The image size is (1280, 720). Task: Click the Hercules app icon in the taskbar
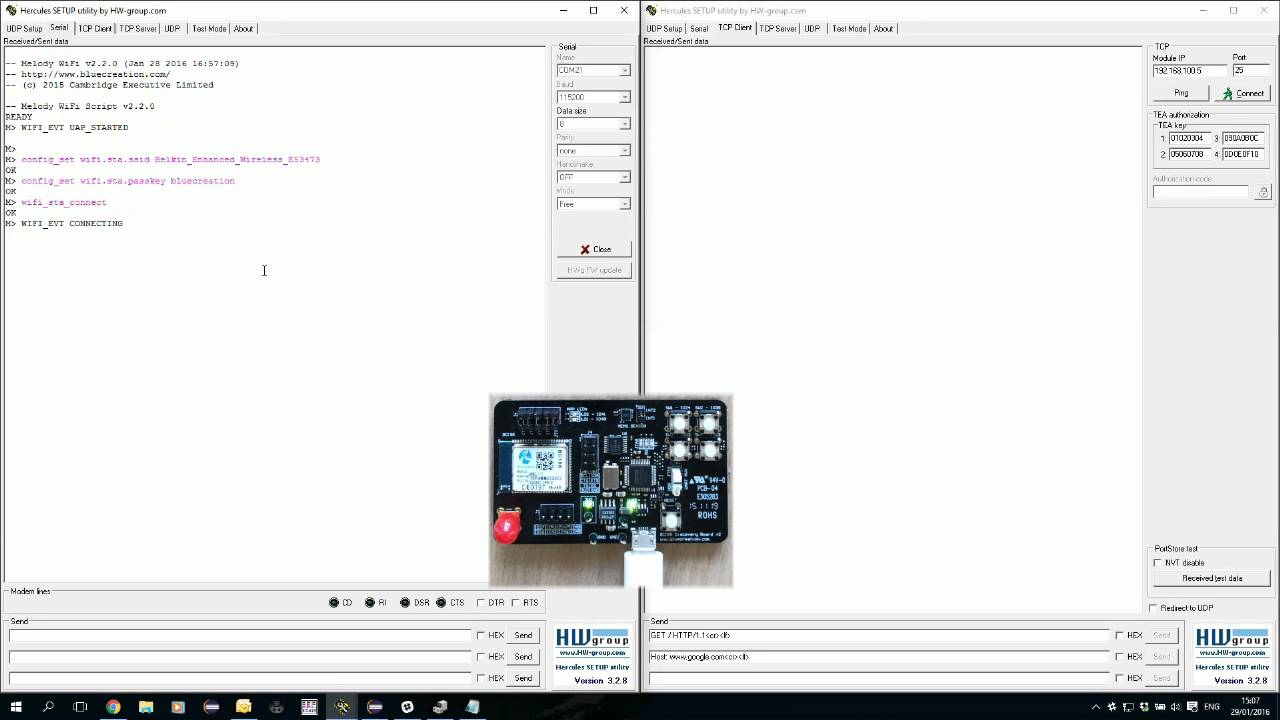click(342, 707)
